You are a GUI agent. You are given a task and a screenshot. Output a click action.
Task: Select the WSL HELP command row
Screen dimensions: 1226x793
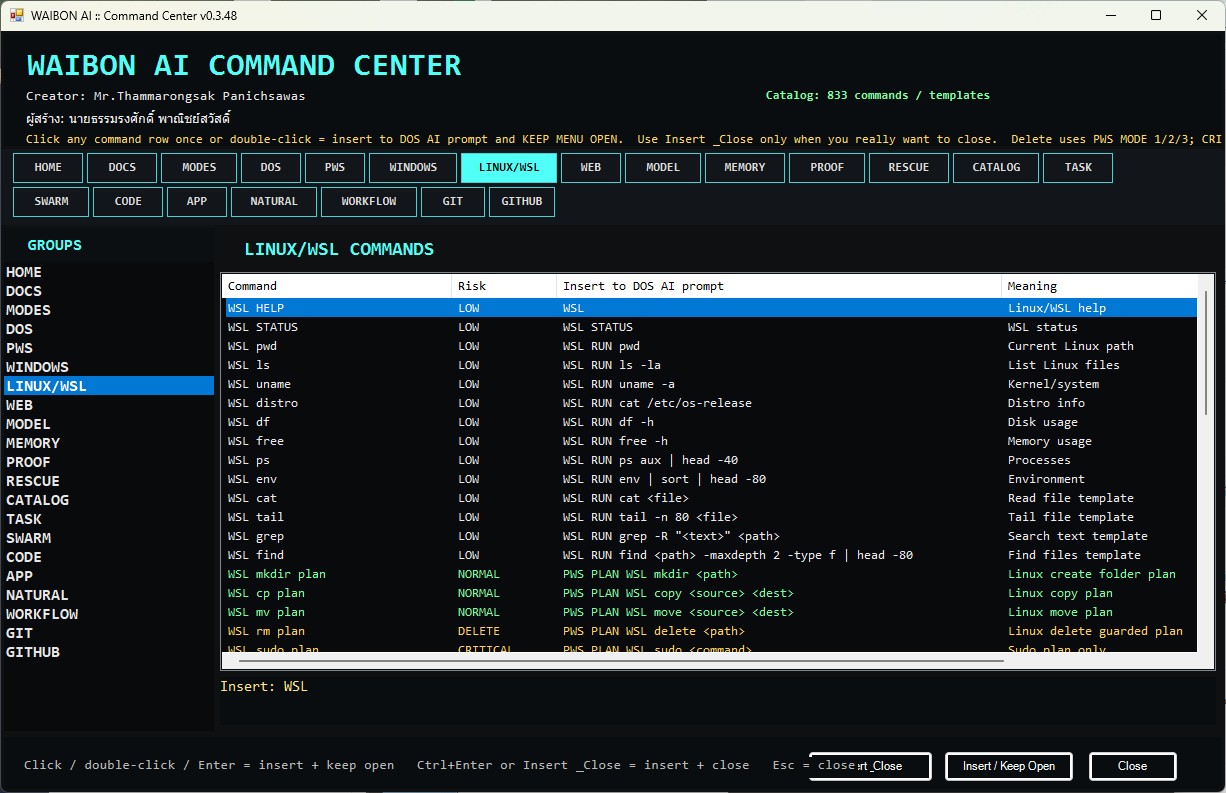pyautogui.click(x=710, y=308)
